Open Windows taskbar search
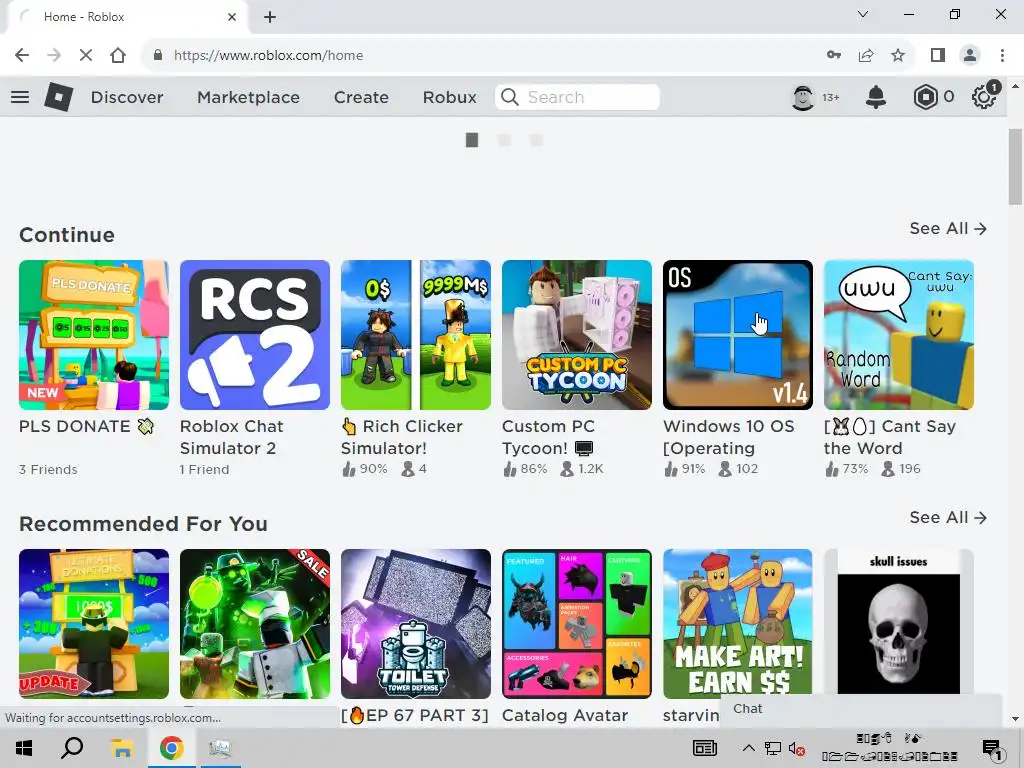Image resolution: width=1024 pixels, height=768 pixels. (x=72, y=748)
